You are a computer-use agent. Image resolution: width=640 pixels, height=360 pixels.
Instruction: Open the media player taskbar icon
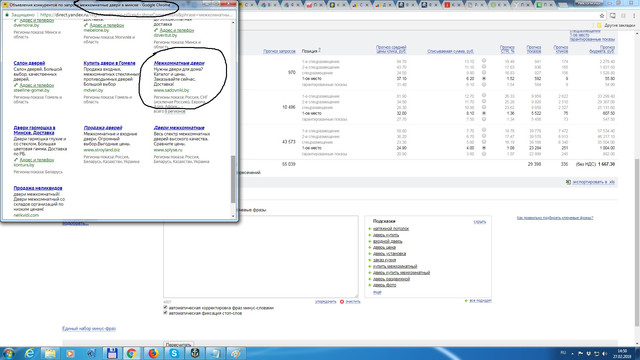pos(70,353)
